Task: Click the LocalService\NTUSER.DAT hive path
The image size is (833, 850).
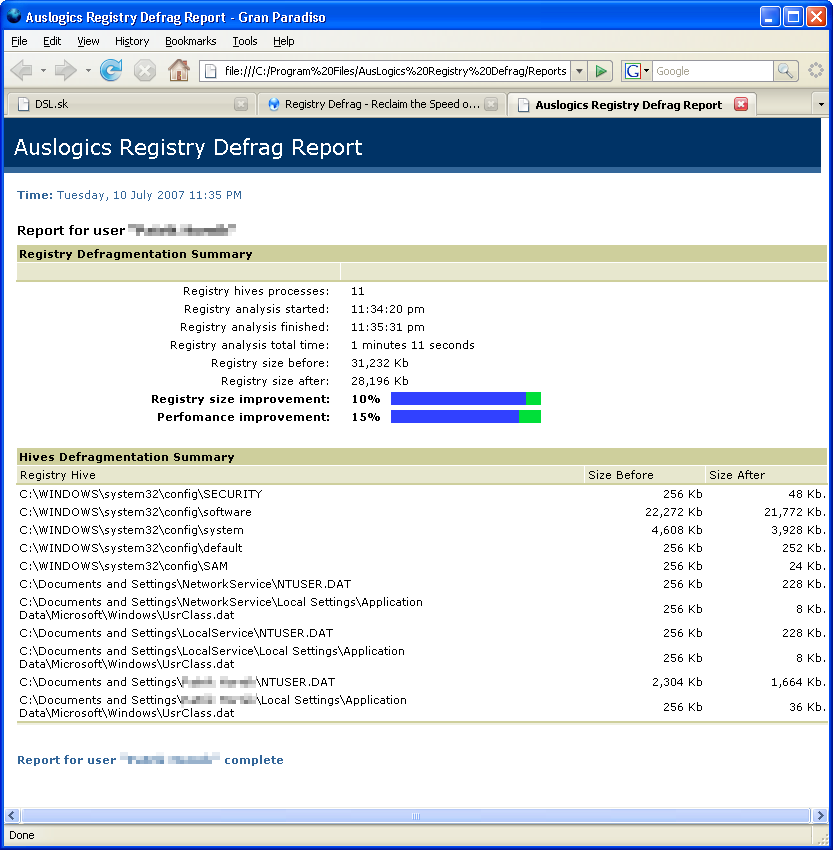Action: 176,633
